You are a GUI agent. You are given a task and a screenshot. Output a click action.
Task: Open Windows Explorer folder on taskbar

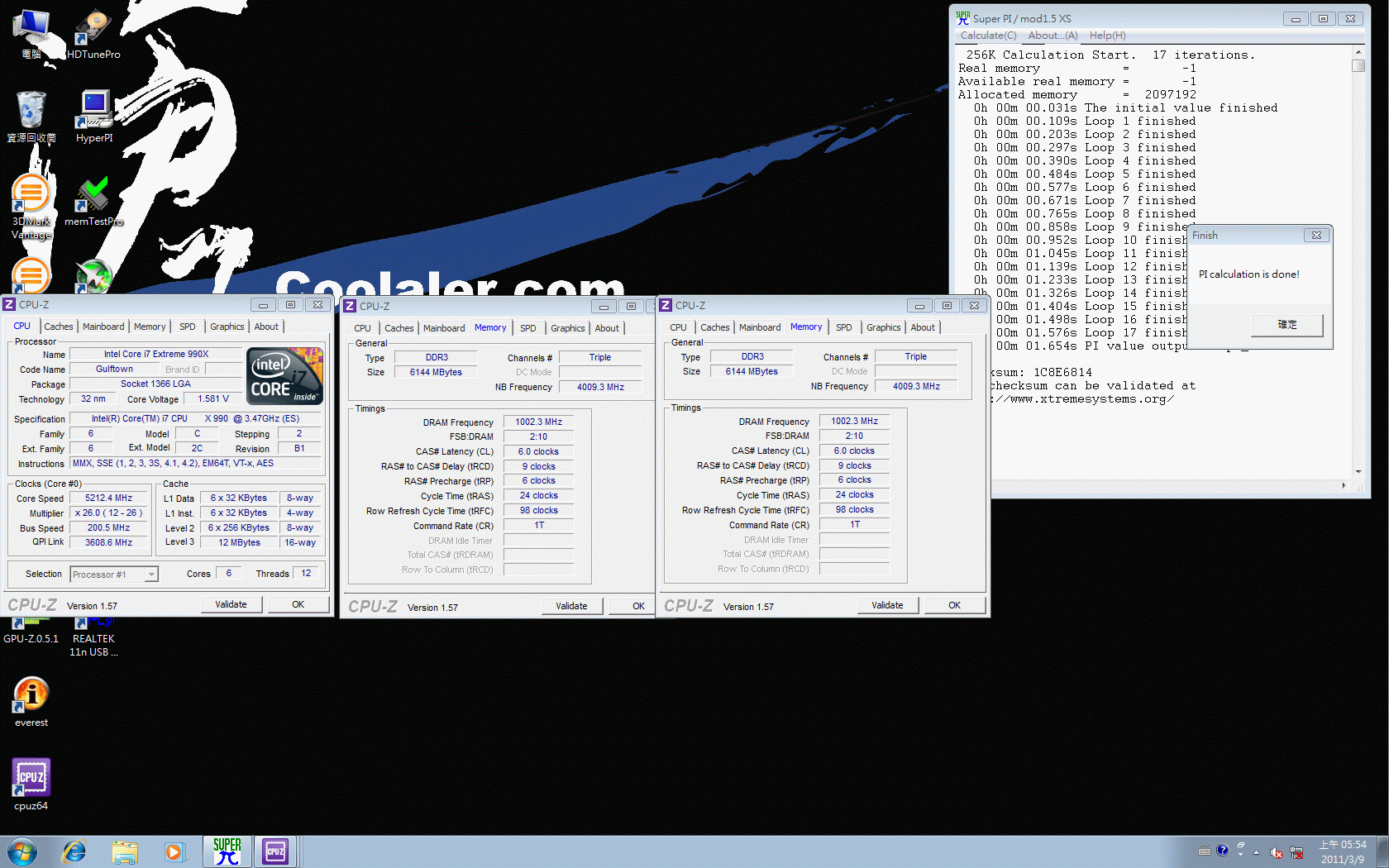pyautogui.click(x=125, y=851)
